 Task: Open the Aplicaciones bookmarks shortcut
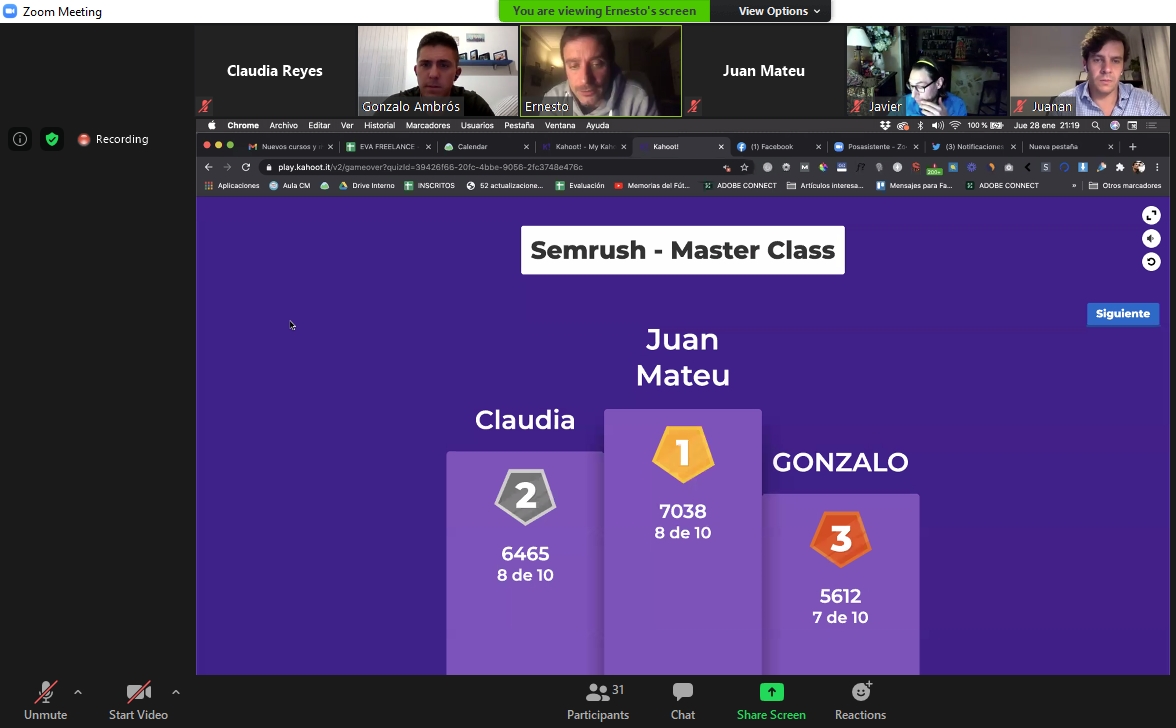point(232,185)
